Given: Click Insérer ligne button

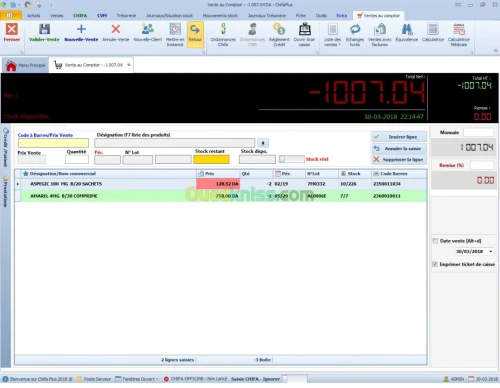Looking at the screenshot, I should tap(399, 137).
